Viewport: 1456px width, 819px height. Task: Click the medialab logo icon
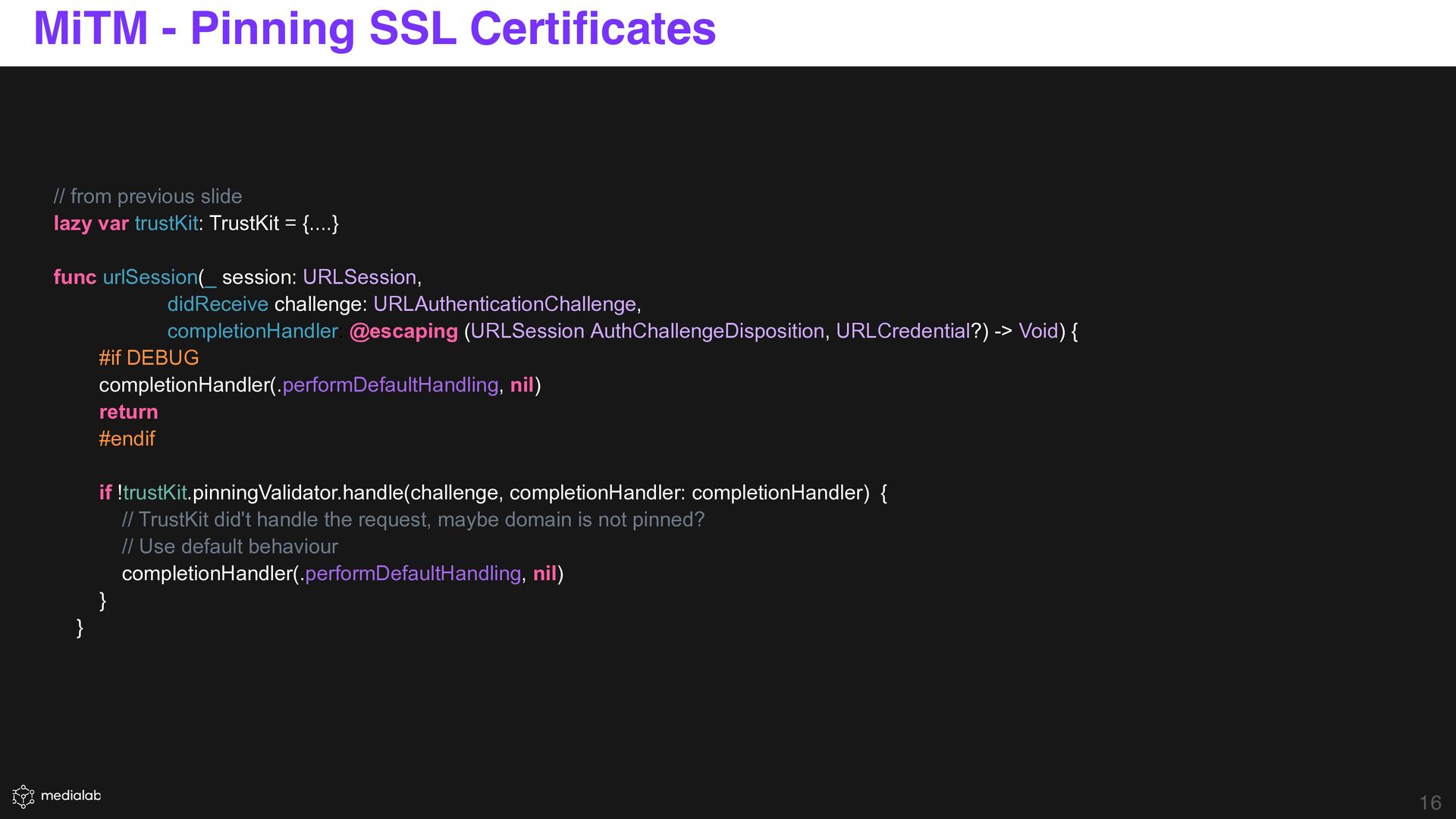coord(24,795)
